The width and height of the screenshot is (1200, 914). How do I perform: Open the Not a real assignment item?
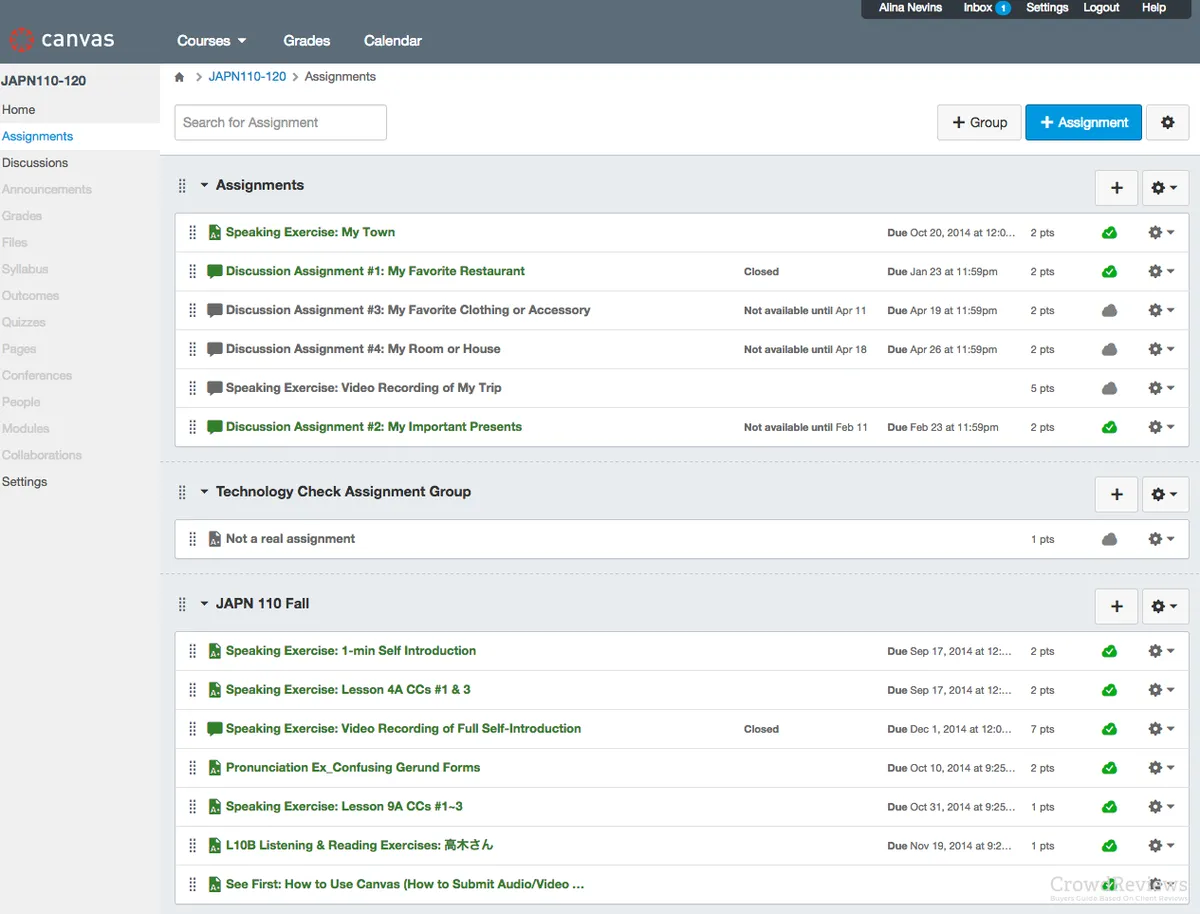[290, 539]
